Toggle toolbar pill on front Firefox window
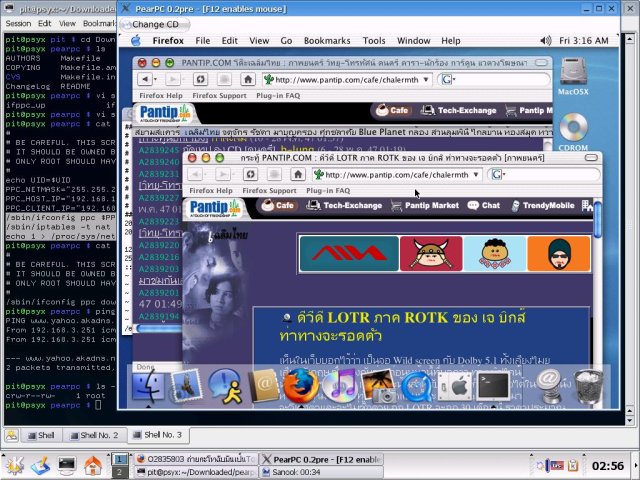Screen dimensions: 640x480 point(591,158)
